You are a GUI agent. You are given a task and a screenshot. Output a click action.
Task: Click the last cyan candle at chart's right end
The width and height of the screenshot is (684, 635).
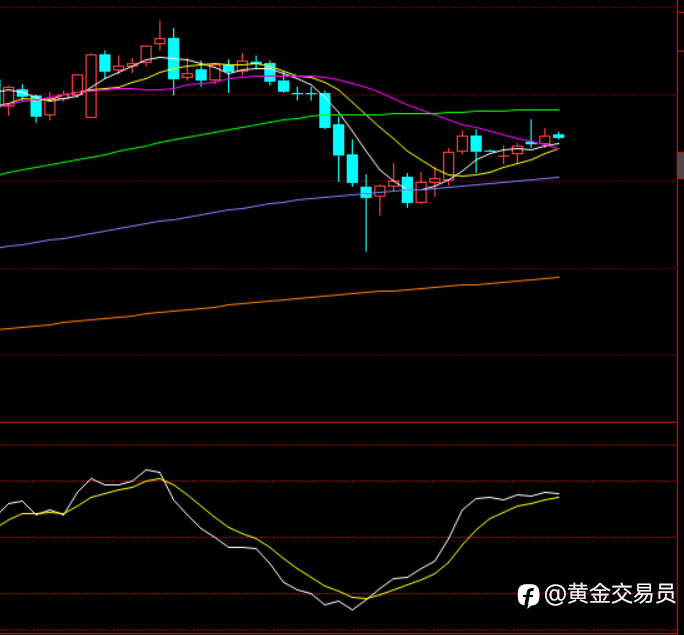[x=559, y=136]
